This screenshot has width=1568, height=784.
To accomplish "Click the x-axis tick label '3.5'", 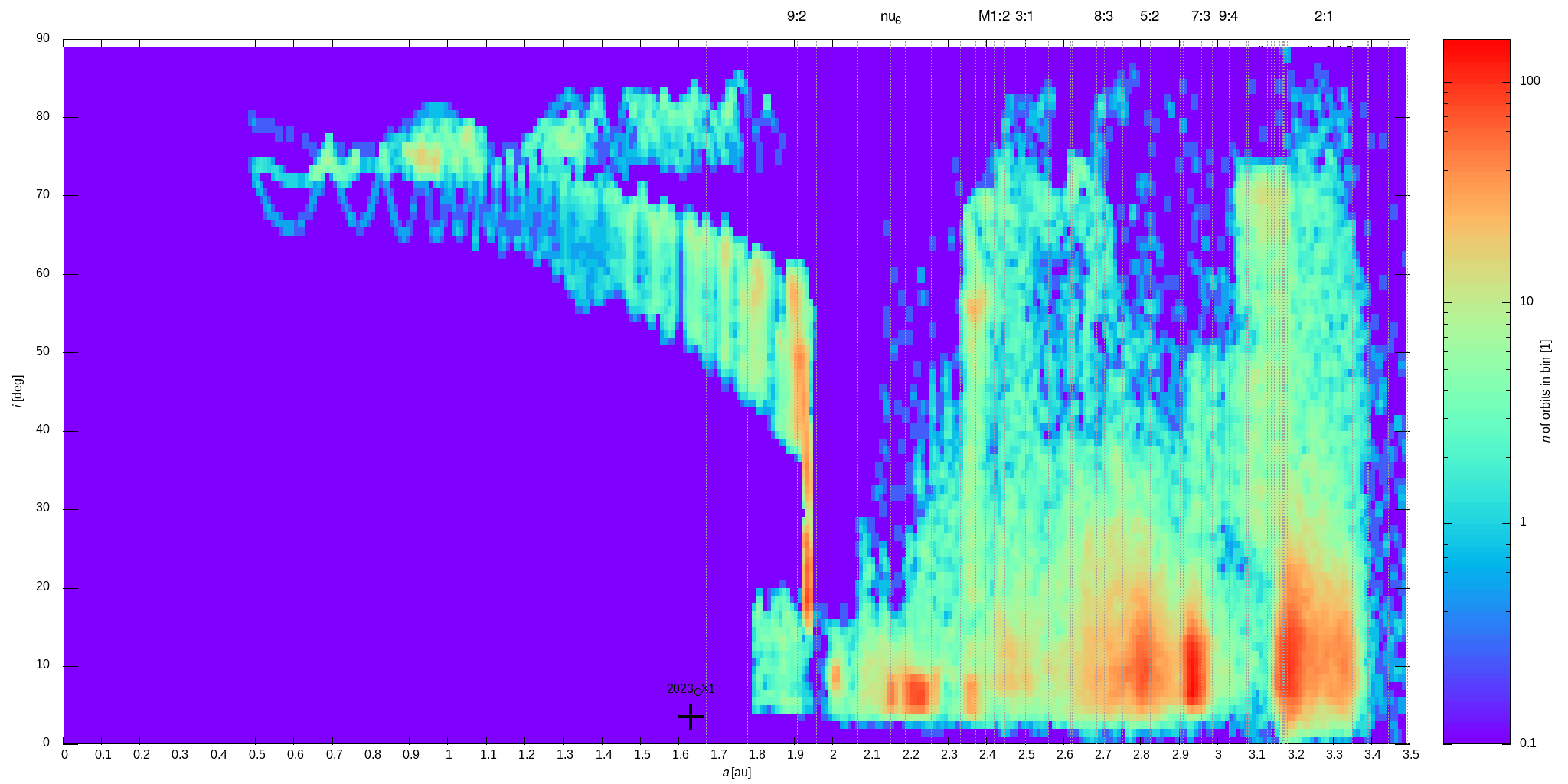I will click(1410, 755).
